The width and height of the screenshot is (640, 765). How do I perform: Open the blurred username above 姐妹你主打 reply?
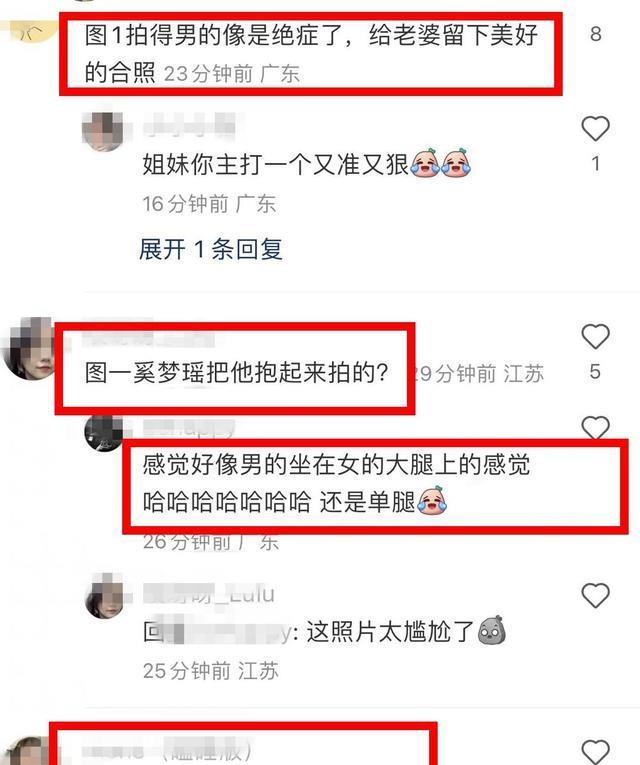point(190,125)
